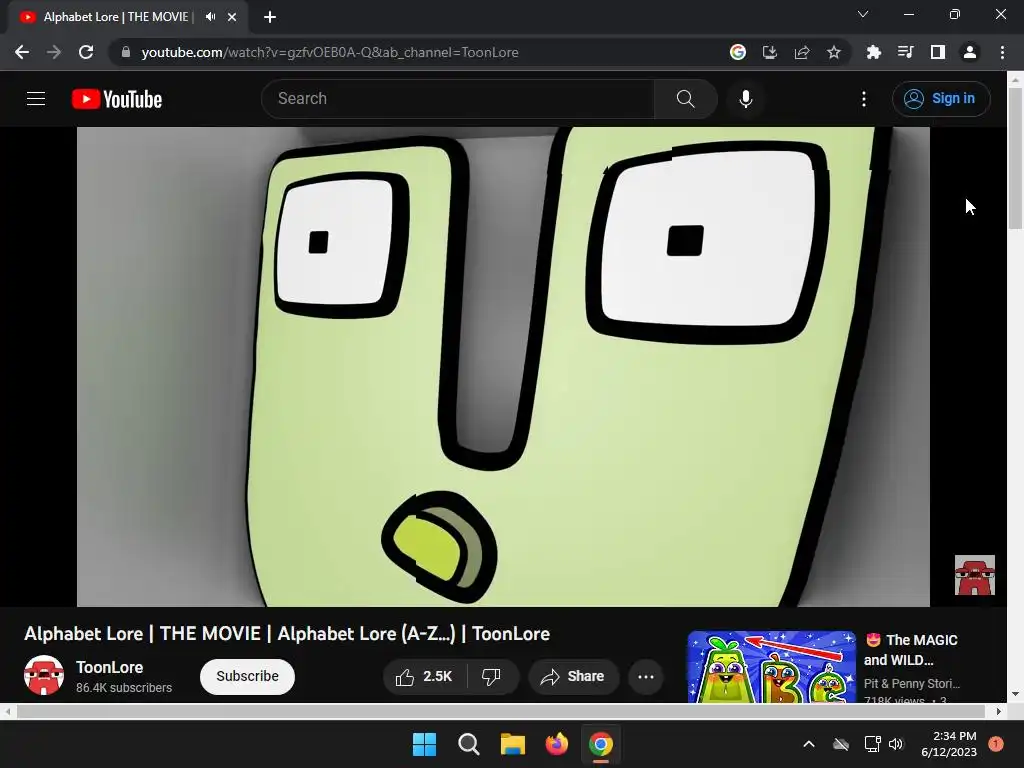Image resolution: width=1024 pixels, height=768 pixels.
Task: Launch Firefox from the taskbar
Action: (x=556, y=744)
